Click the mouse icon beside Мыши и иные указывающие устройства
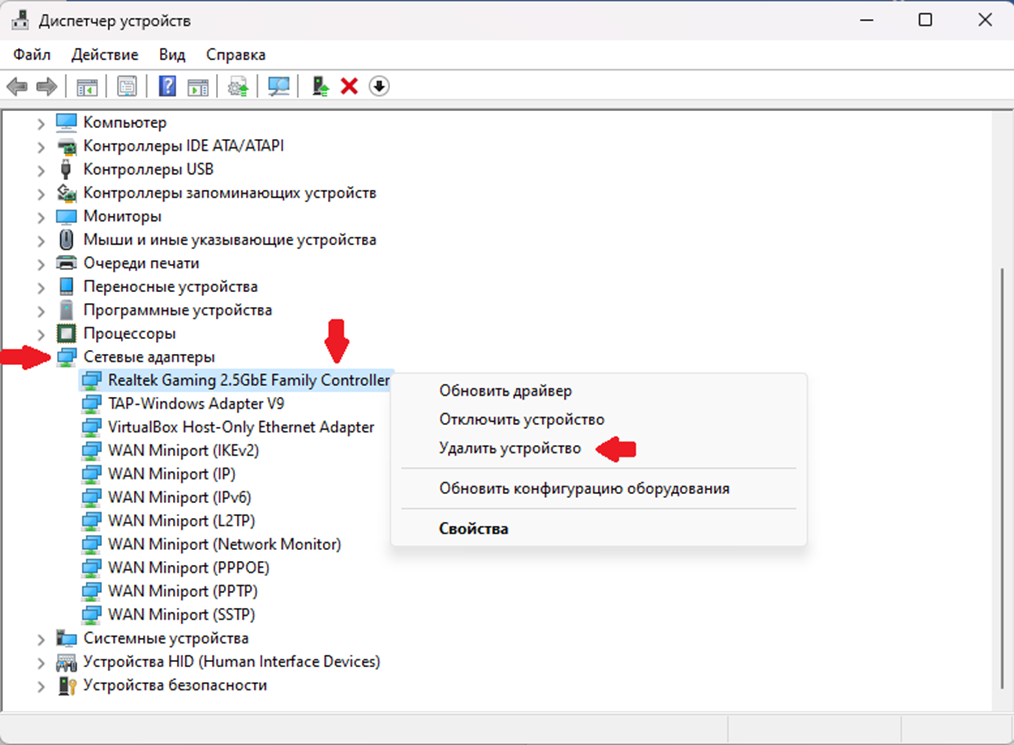The image size is (1014, 745). tap(66, 239)
